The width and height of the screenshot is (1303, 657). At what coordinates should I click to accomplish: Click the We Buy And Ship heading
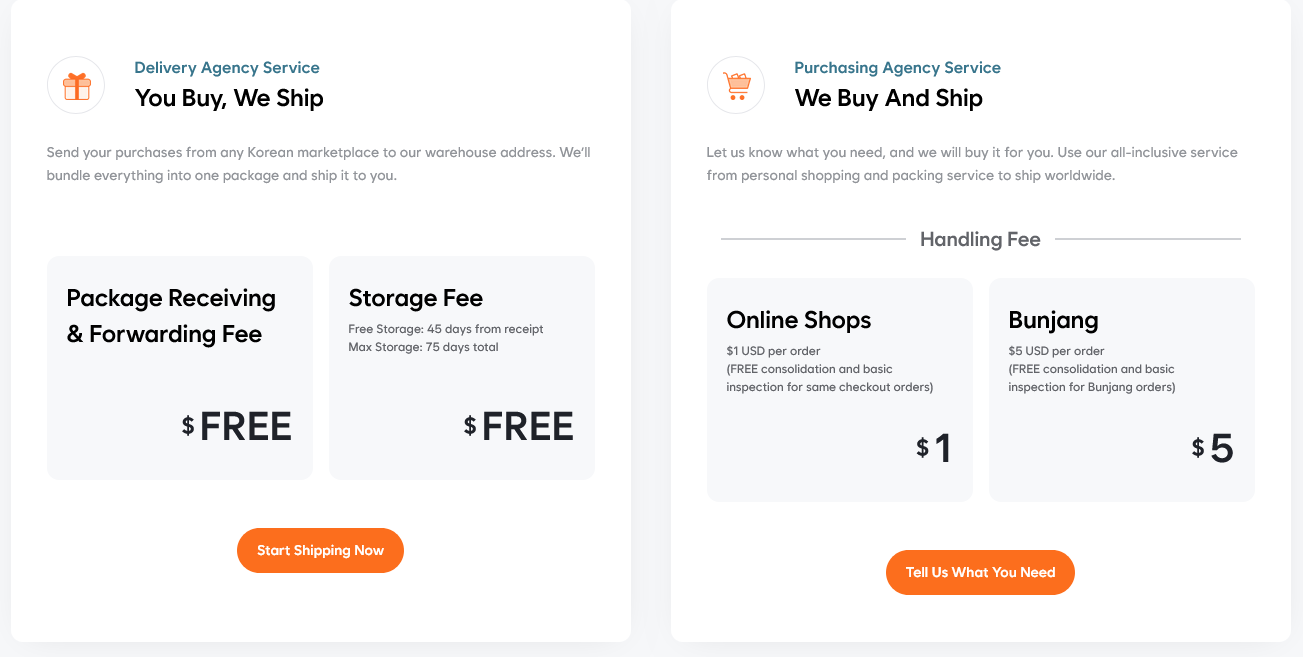point(888,98)
